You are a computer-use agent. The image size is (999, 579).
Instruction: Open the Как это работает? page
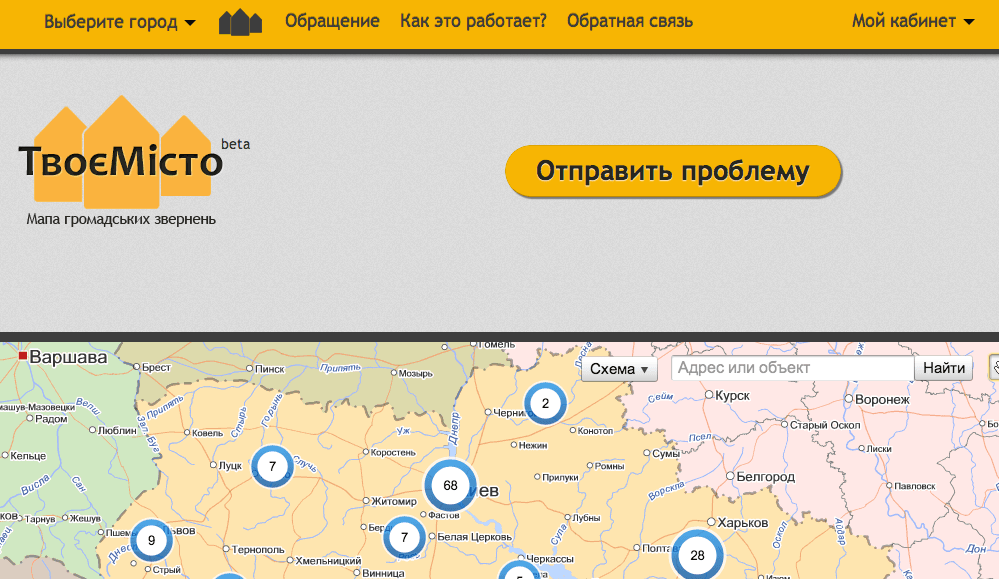click(x=473, y=22)
